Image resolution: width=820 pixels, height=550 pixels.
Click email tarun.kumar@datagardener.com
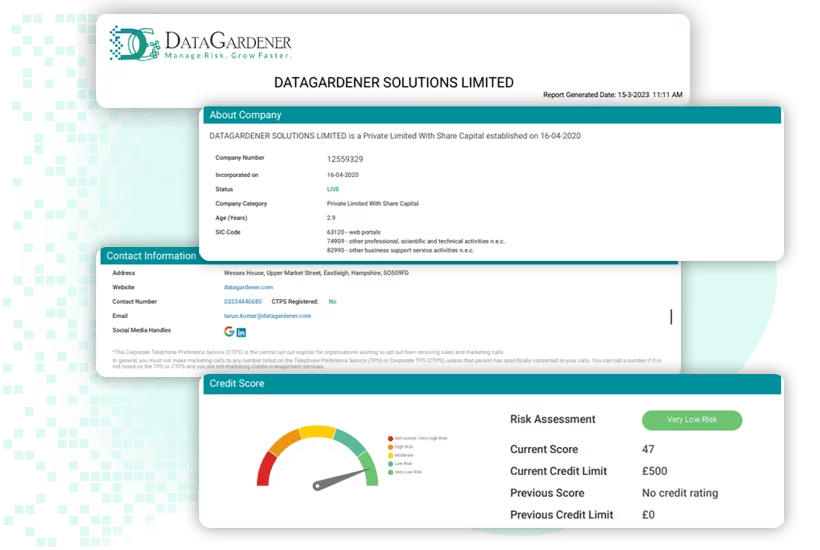tap(267, 316)
